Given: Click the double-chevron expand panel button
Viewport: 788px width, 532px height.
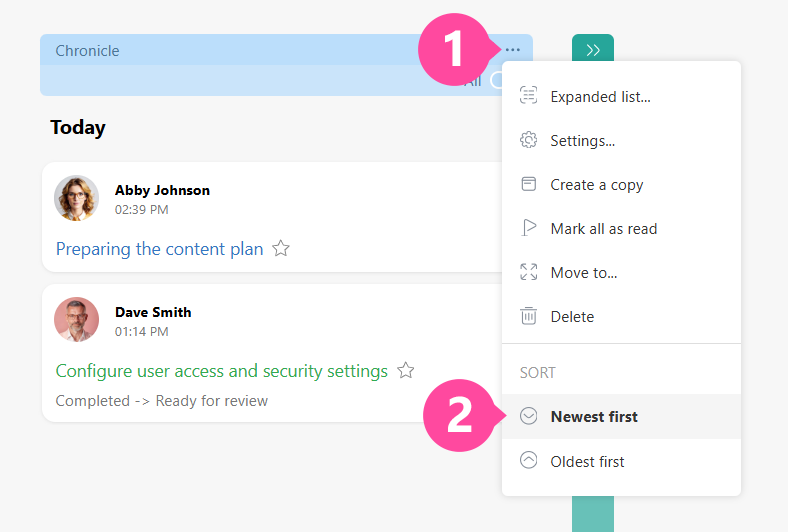Looking at the screenshot, I should pyautogui.click(x=593, y=50).
